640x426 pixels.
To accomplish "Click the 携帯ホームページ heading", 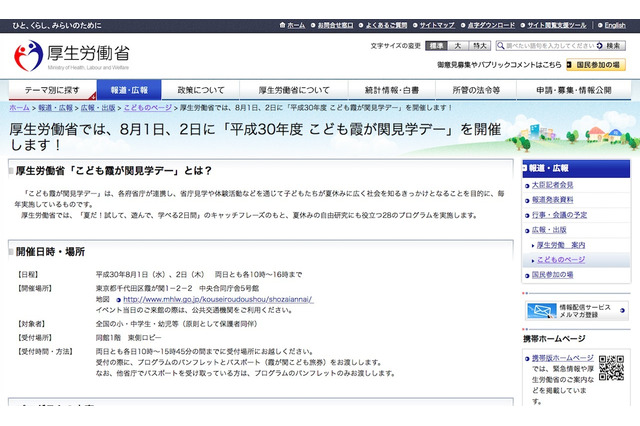I will (x=554, y=339).
